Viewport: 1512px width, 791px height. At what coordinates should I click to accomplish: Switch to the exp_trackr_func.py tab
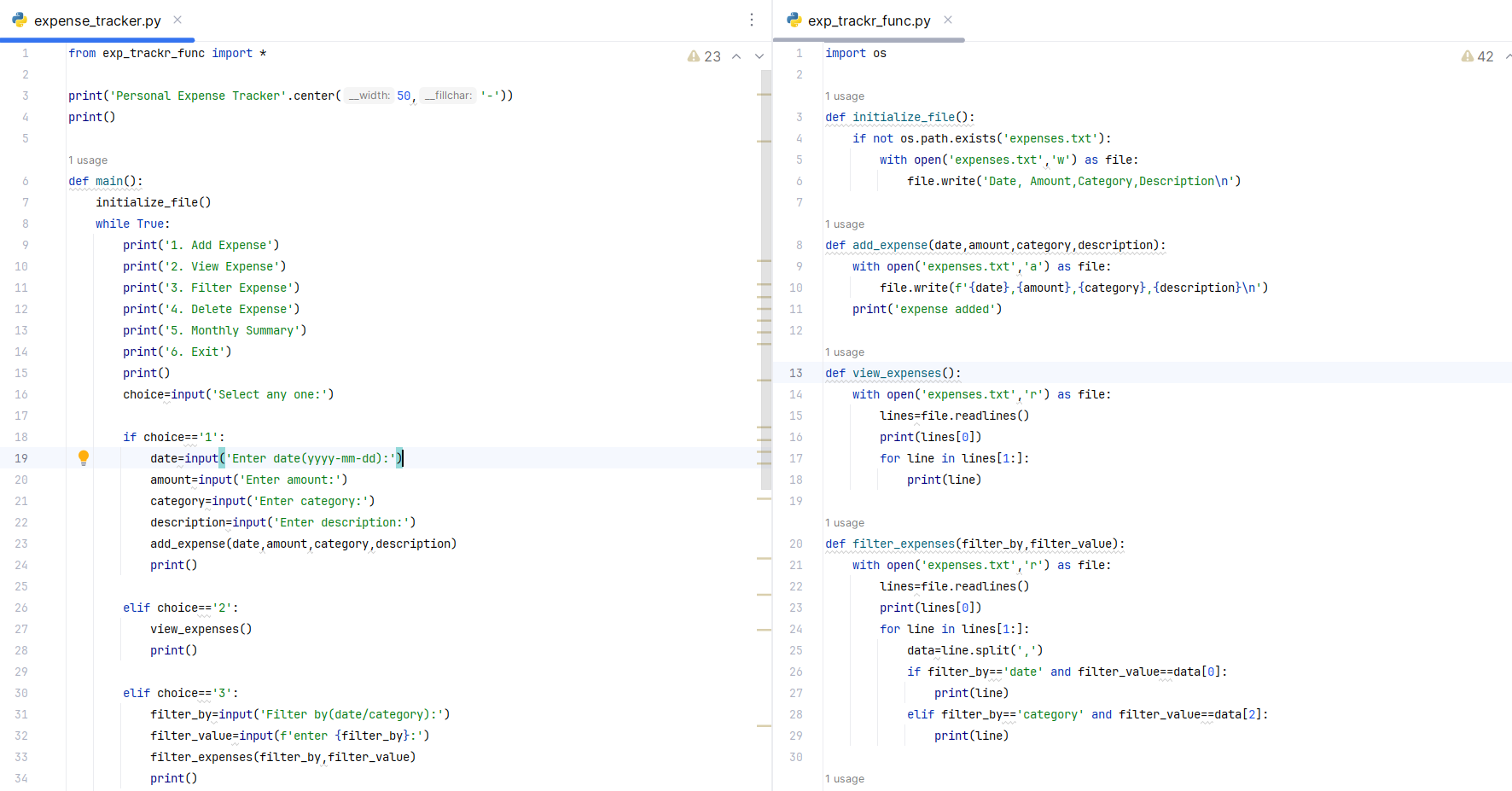click(x=870, y=20)
